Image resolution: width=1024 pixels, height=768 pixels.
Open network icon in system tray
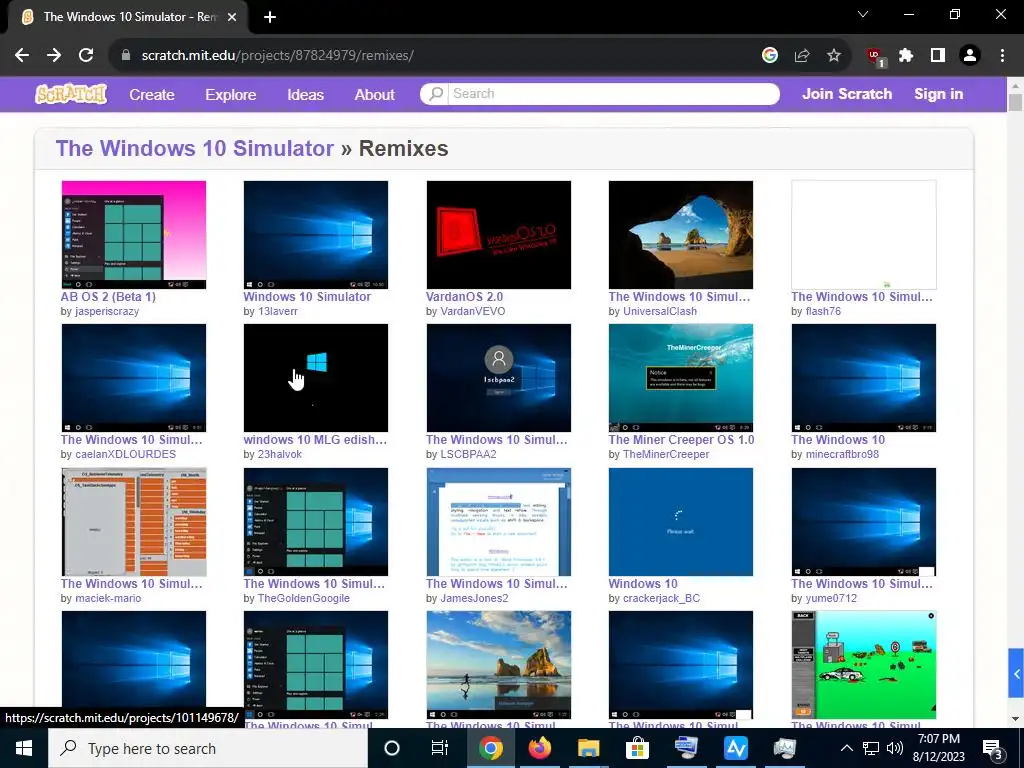click(871, 748)
